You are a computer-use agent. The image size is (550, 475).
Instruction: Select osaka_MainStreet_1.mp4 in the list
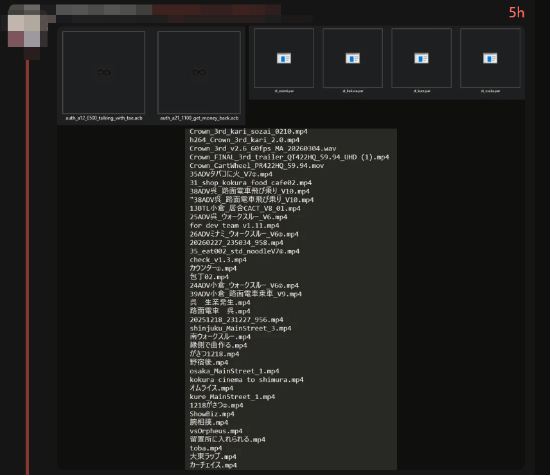click(x=234, y=371)
